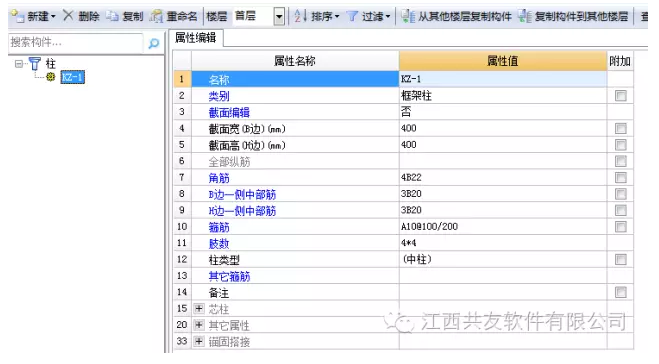Click the 复制构件到其他楼层 button label

581,17
